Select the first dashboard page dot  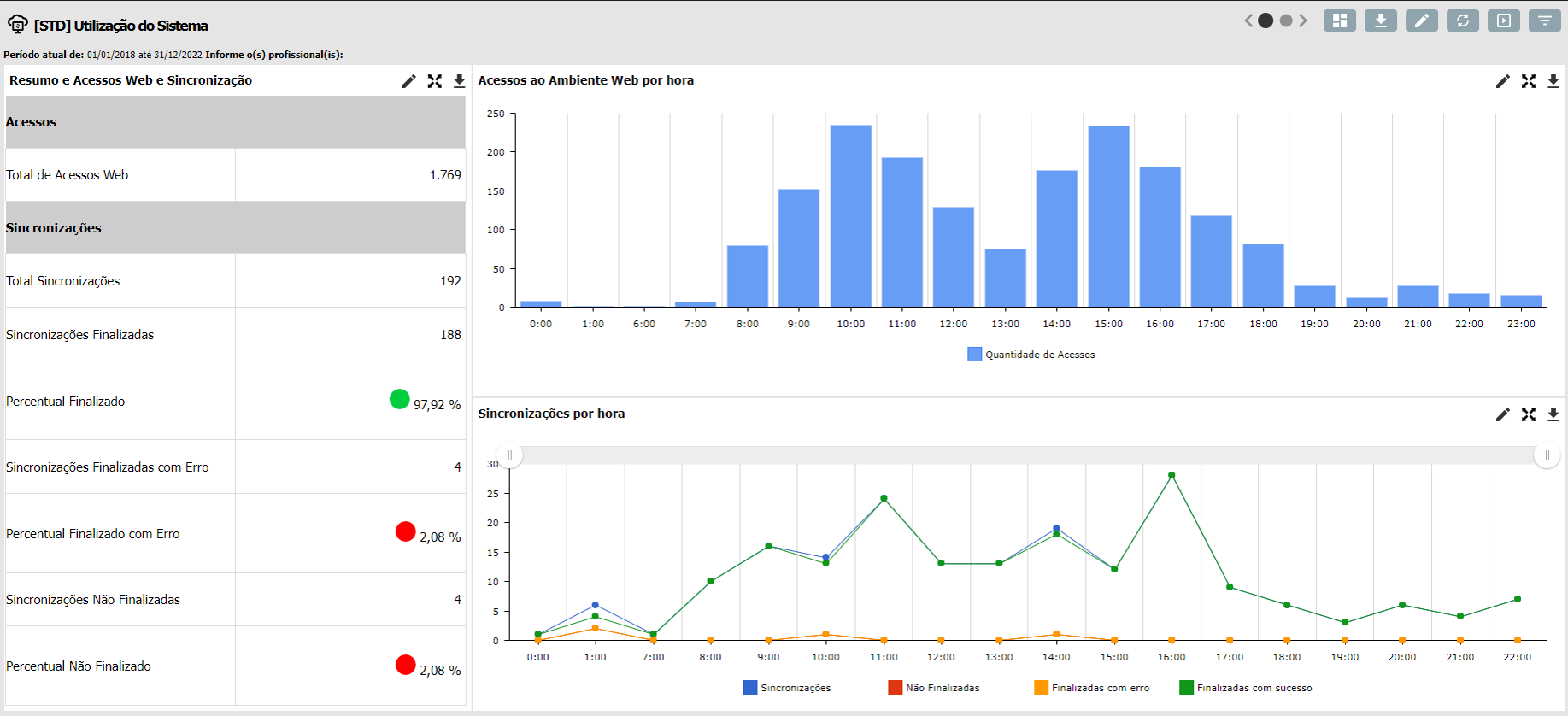[x=1266, y=21]
